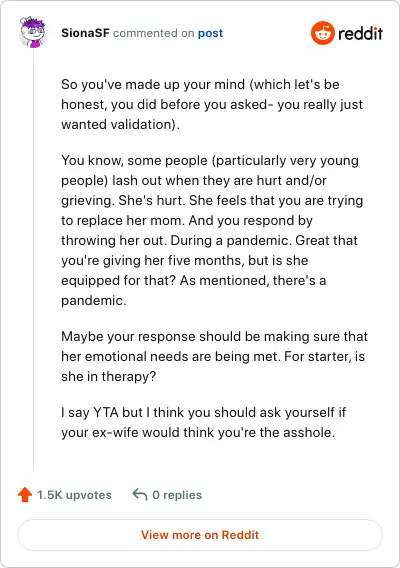This screenshot has width=400, height=568.
Task: Click the line "throwing her out. During a pandemic"
Action: [209, 241]
